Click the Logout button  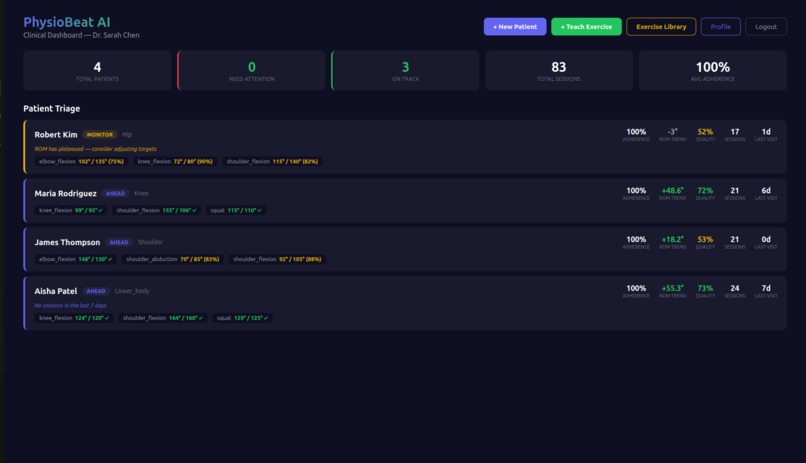766,27
